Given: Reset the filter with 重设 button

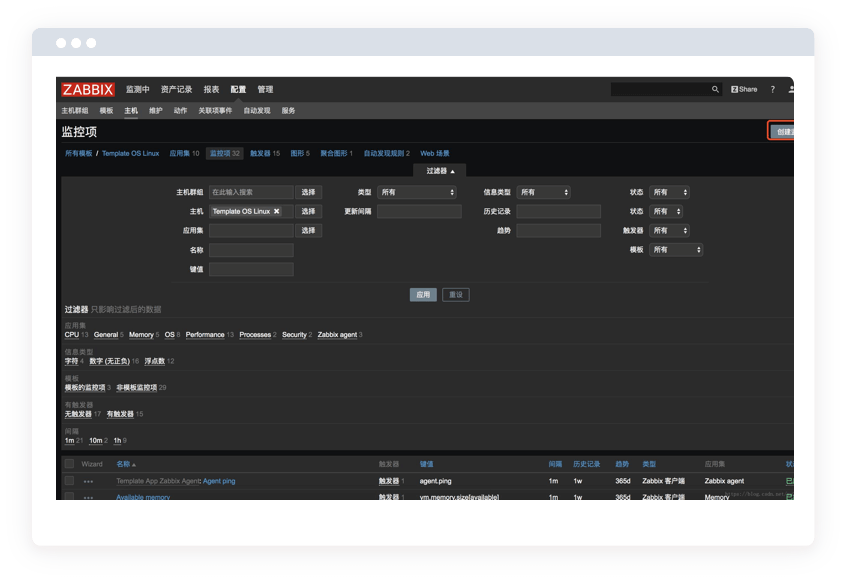Looking at the screenshot, I should pos(456,295).
